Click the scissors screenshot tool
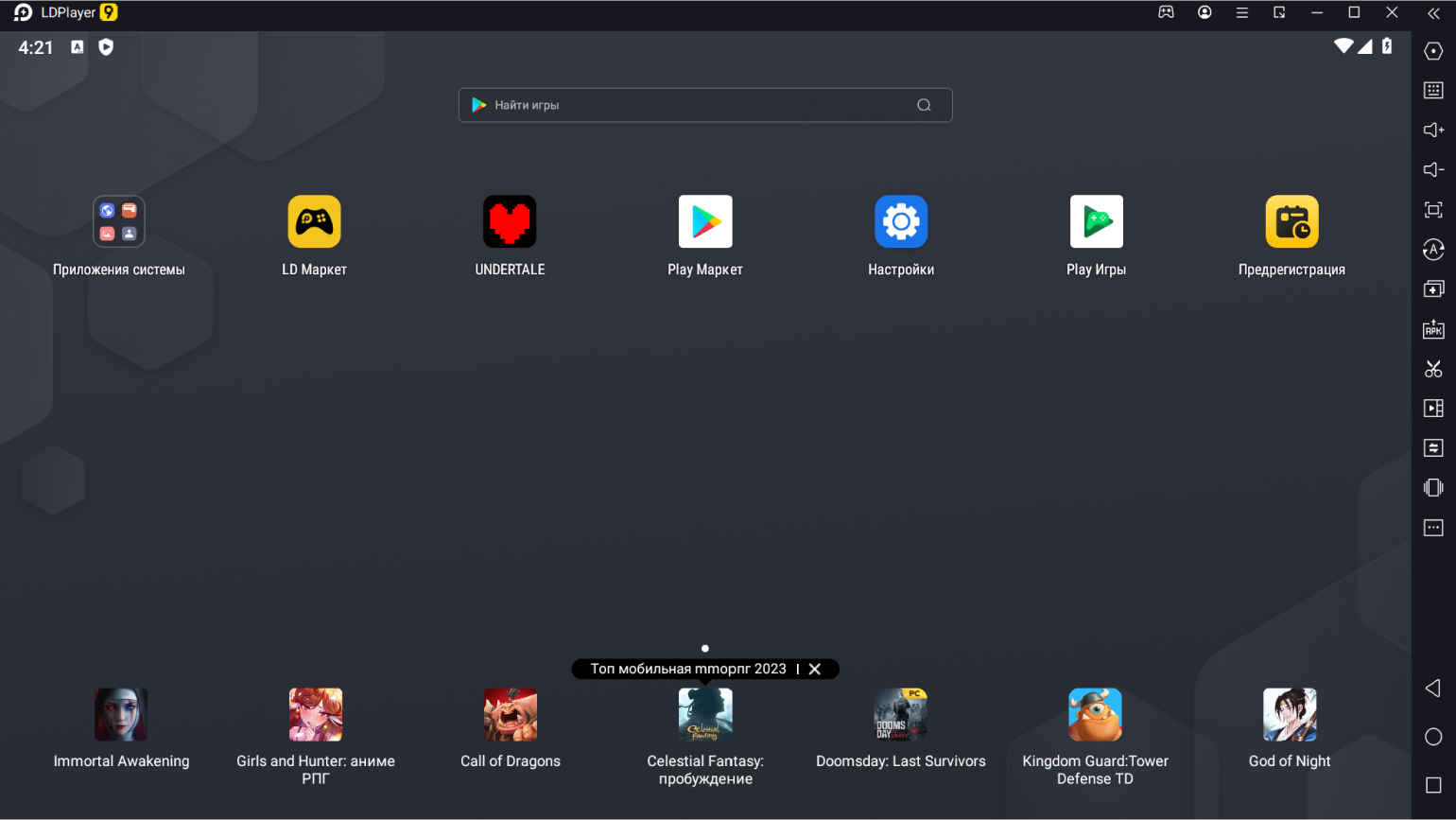This screenshot has width=1456, height=820. (1433, 369)
